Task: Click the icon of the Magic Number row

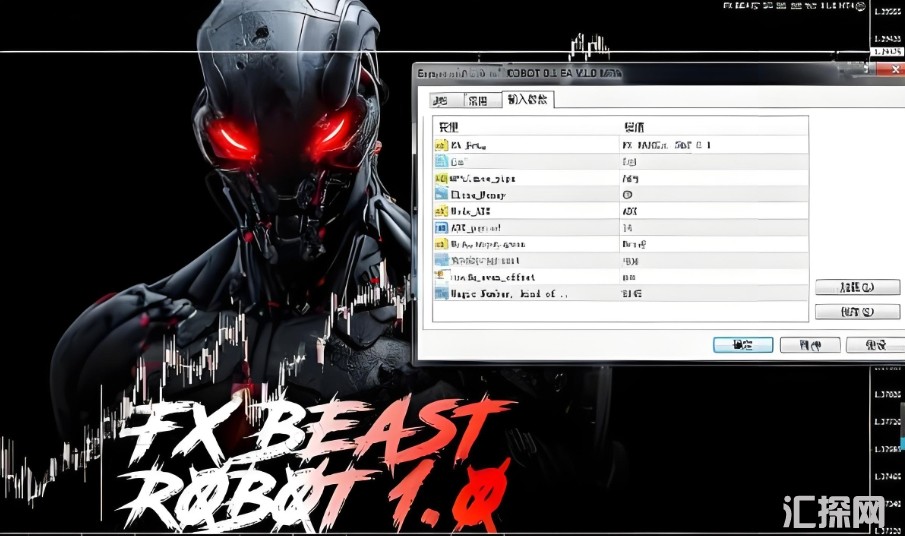Action: coord(442,294)
